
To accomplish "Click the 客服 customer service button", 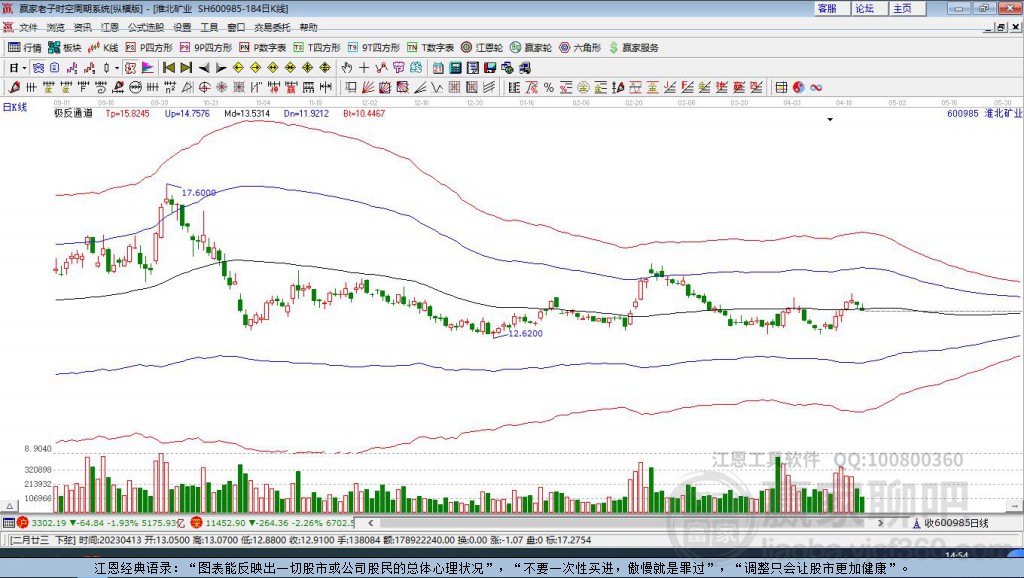I will pyautogui.click(x=827, y=8).
